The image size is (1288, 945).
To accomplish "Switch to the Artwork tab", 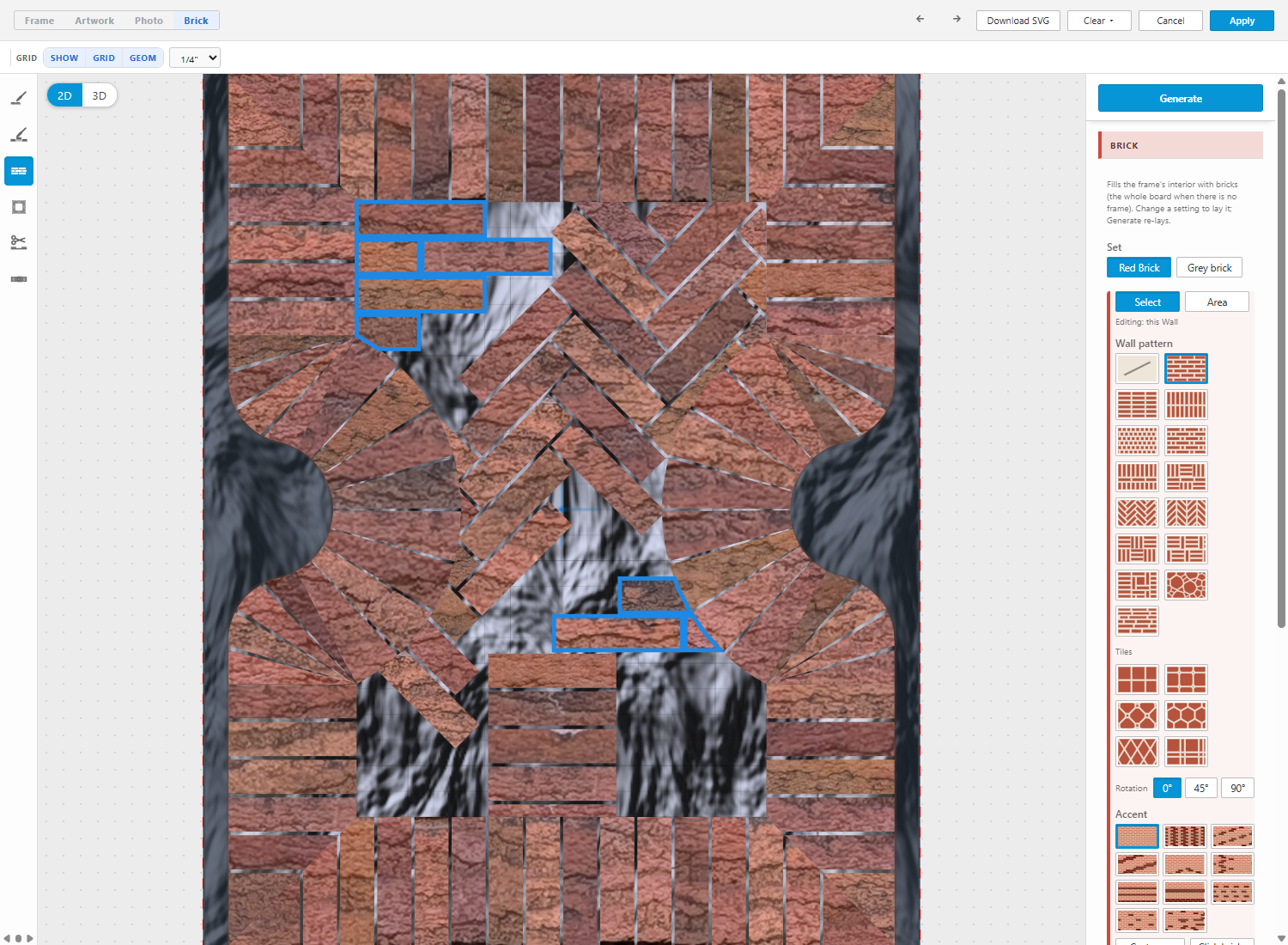I will click(94, 21).
